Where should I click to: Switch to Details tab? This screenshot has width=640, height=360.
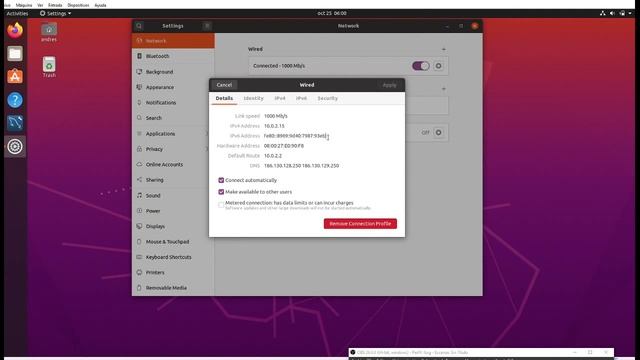pyautogui.click(x=224, y=98)
